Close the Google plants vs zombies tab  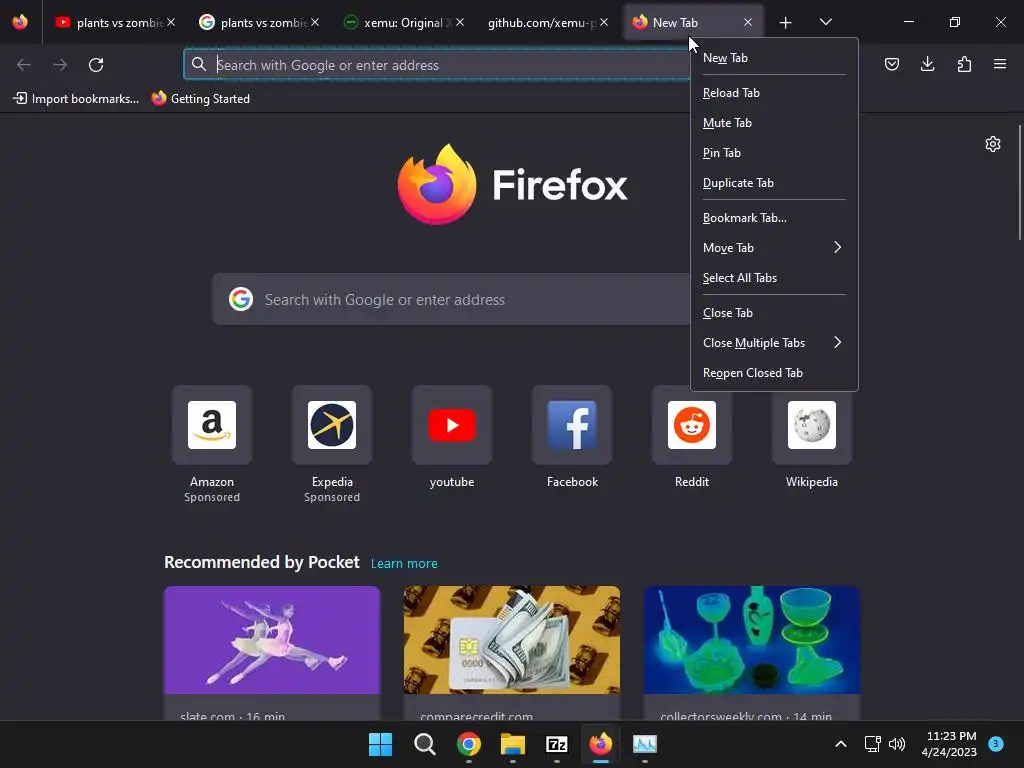tap(315, 22)
